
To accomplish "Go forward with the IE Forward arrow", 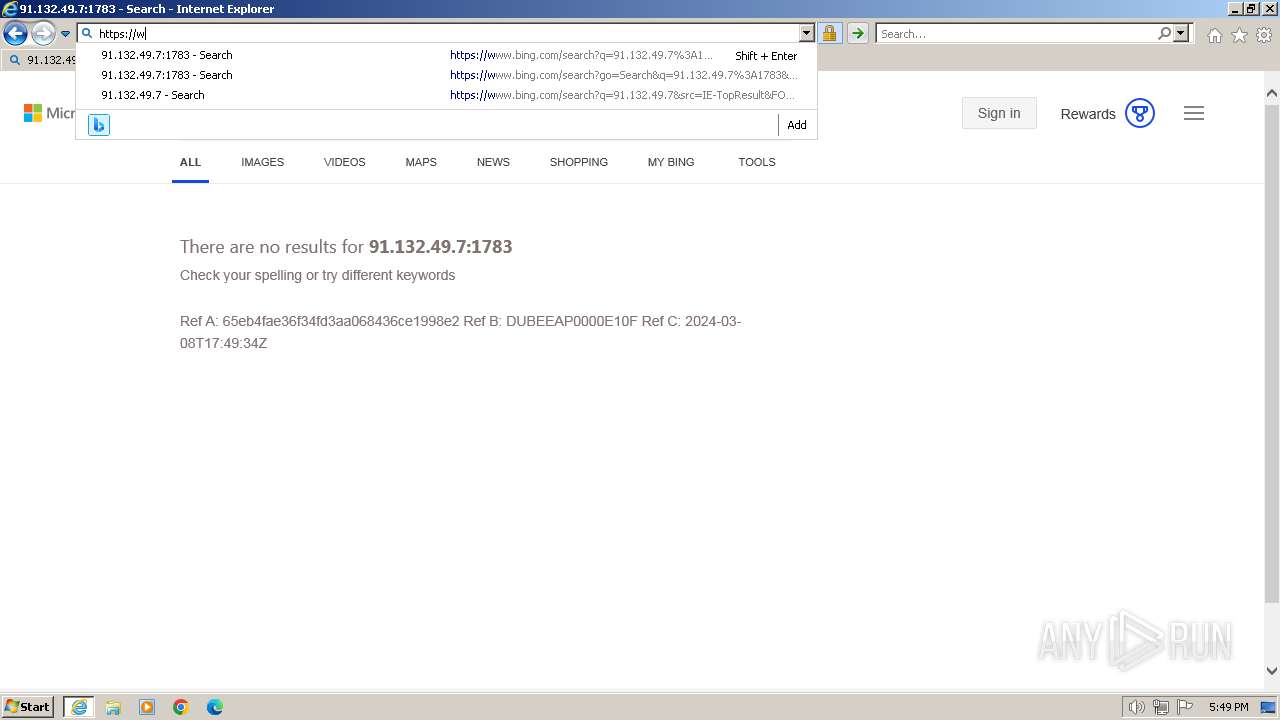I will [x=43, y=34].
